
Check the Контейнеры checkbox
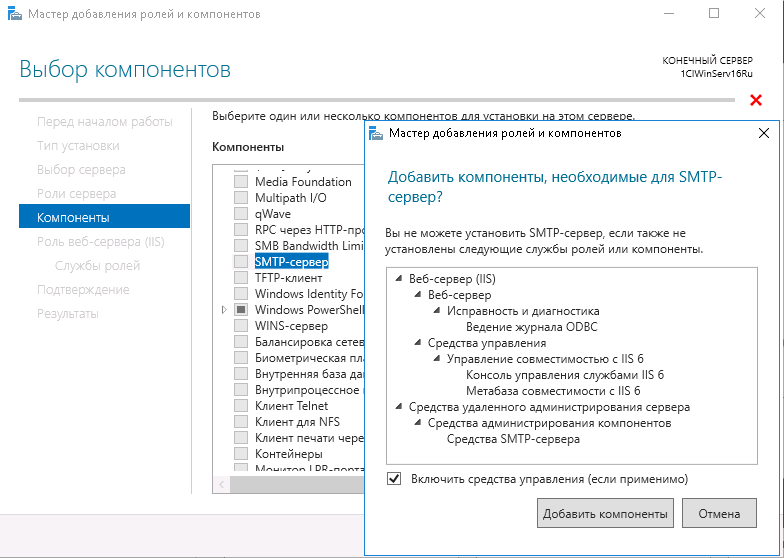[241, 454]
